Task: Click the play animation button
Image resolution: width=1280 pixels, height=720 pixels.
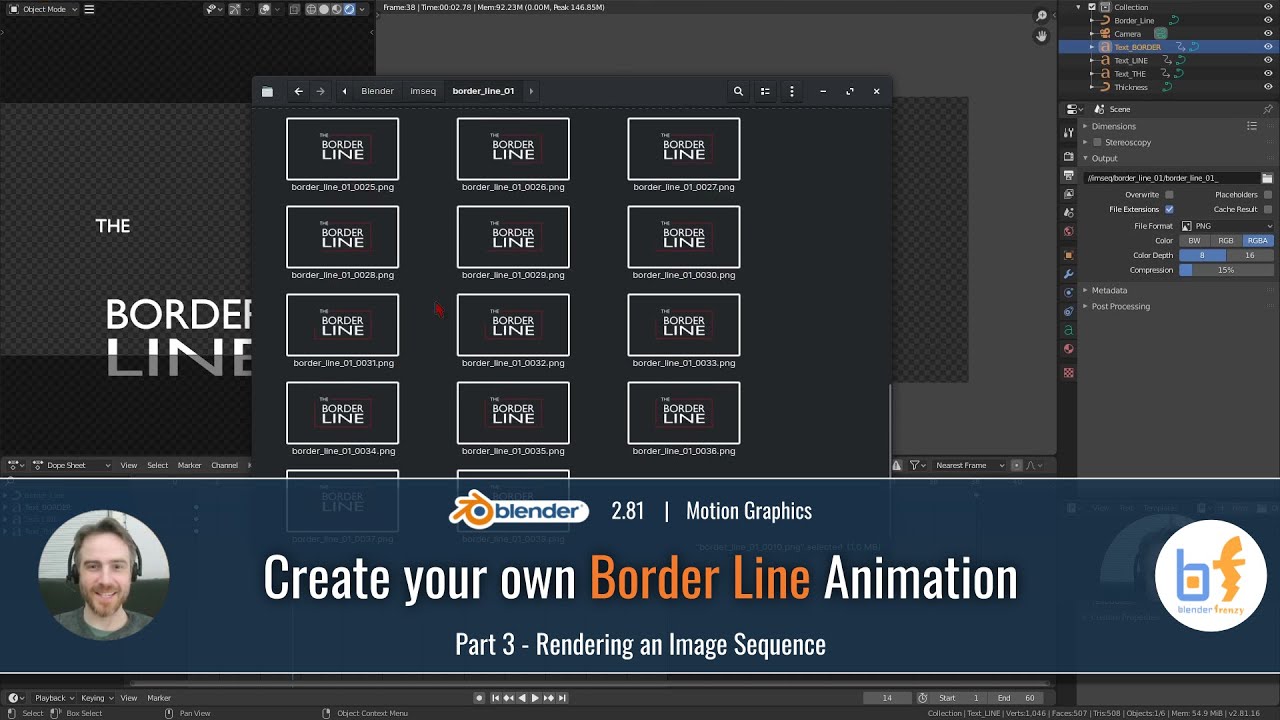Action: (535, 698)
